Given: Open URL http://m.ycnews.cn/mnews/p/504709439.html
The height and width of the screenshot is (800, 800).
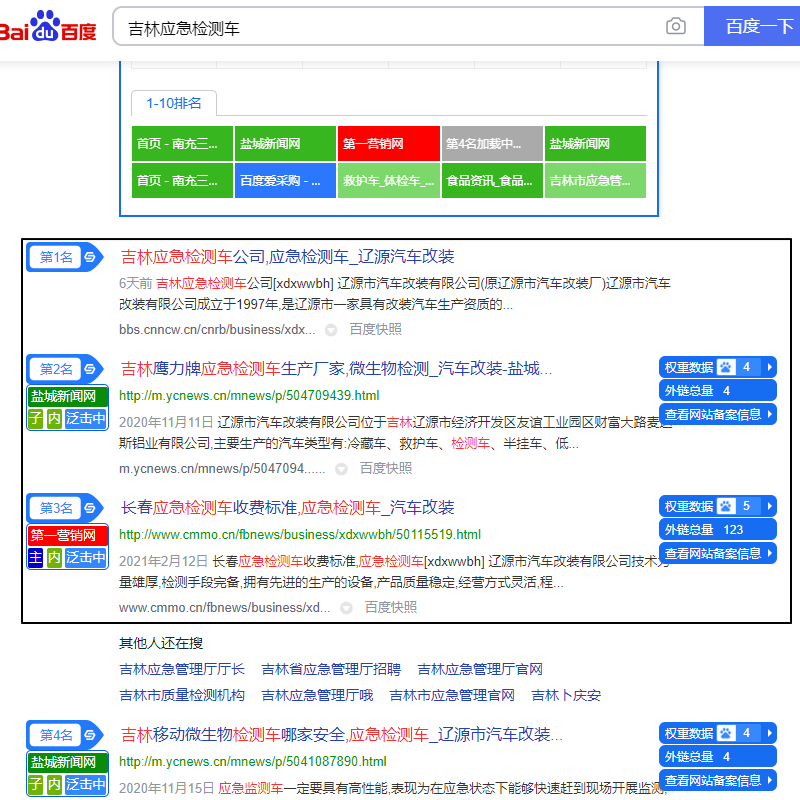Looking at the screenshot, I should (x=249, y=395).
